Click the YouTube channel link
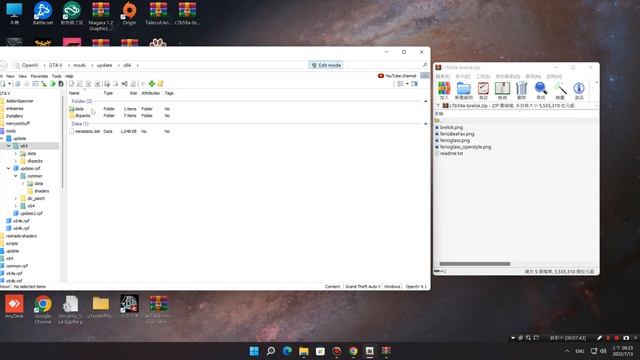The width and height of the screenshot is (640, 360). click(397, 76)
